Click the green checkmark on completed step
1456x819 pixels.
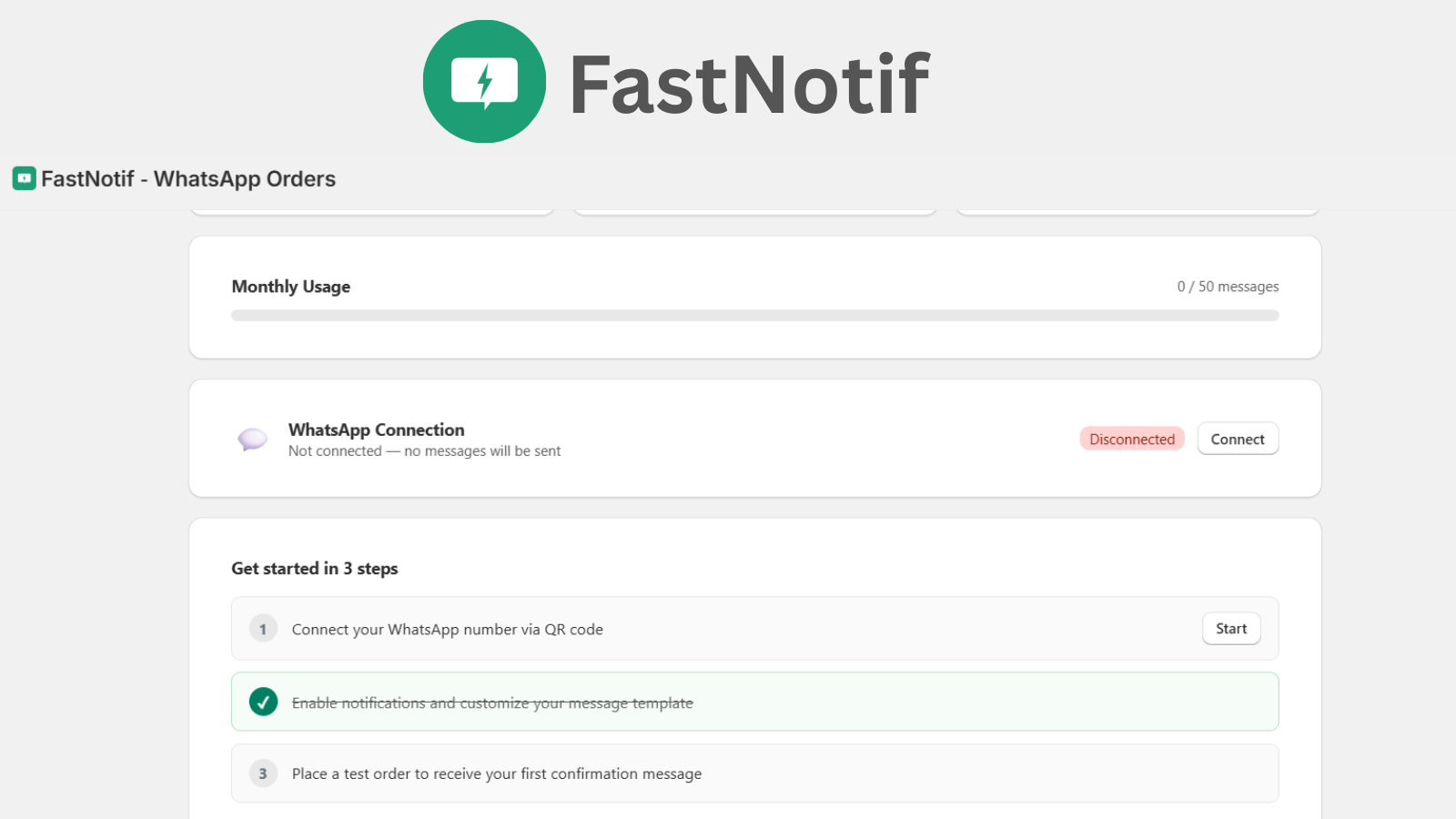263,702
